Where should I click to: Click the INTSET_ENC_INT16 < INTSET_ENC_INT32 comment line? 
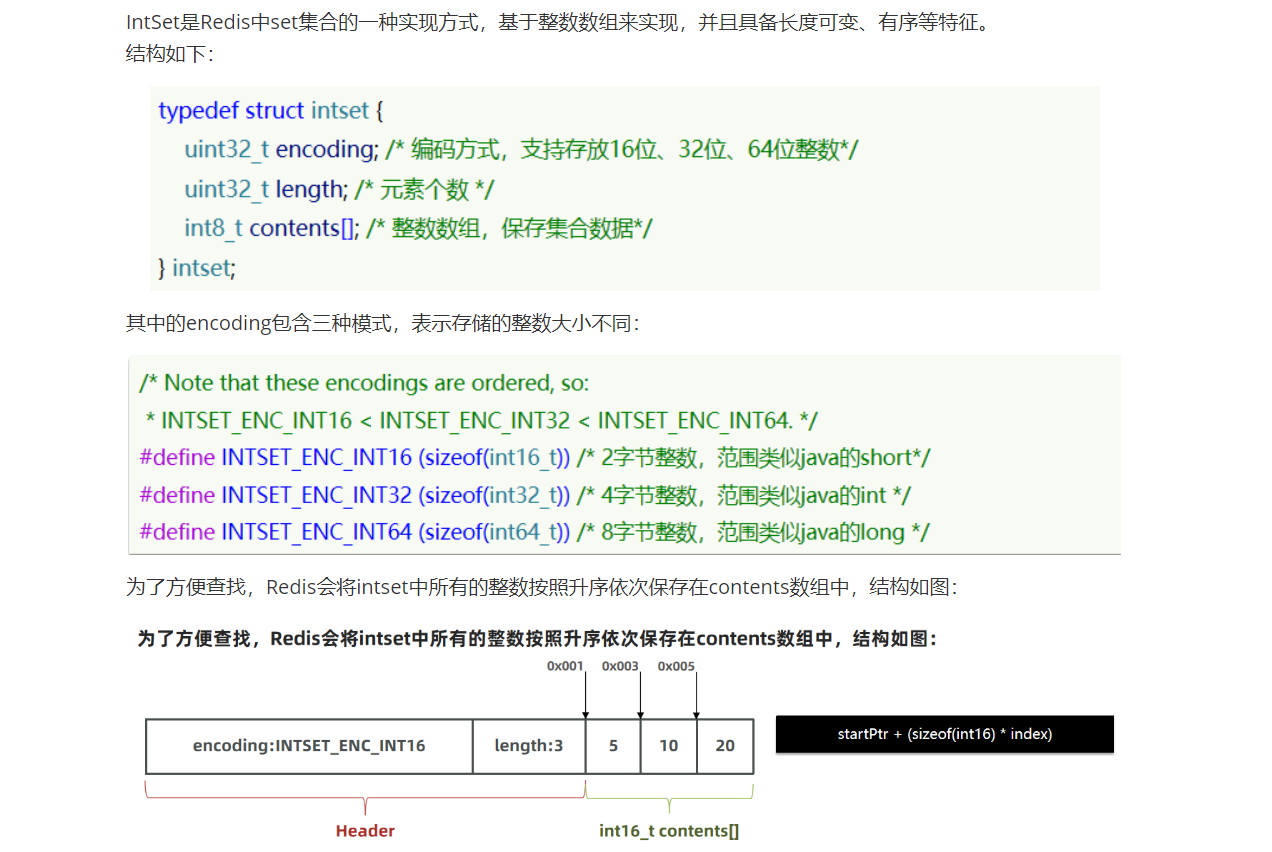pos(481,420)
